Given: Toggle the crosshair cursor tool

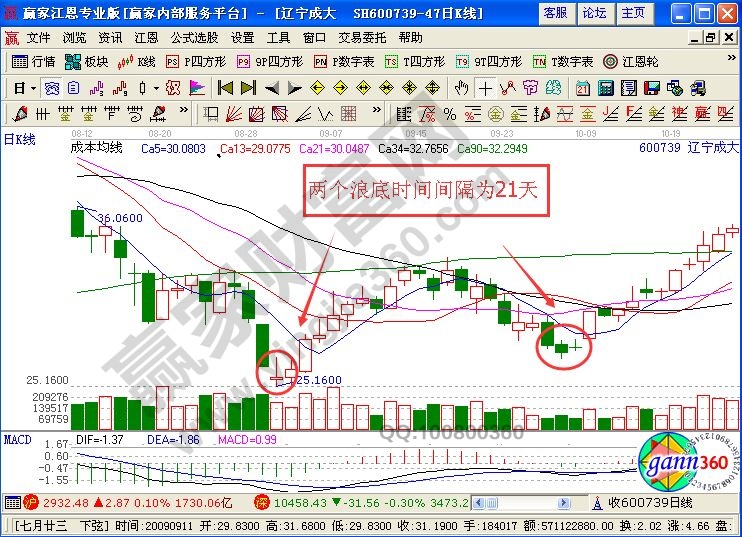Looking at the screenshot, I should (x=484, y=87).
